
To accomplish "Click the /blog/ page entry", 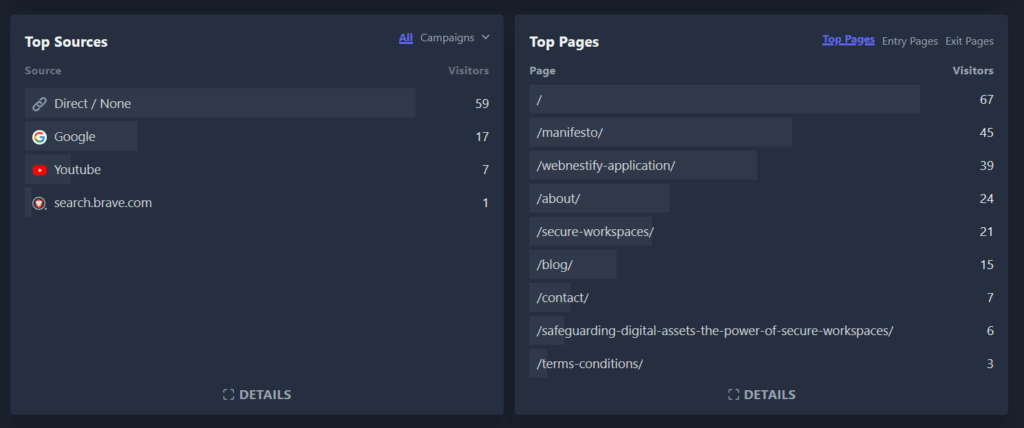I will 555,265.
